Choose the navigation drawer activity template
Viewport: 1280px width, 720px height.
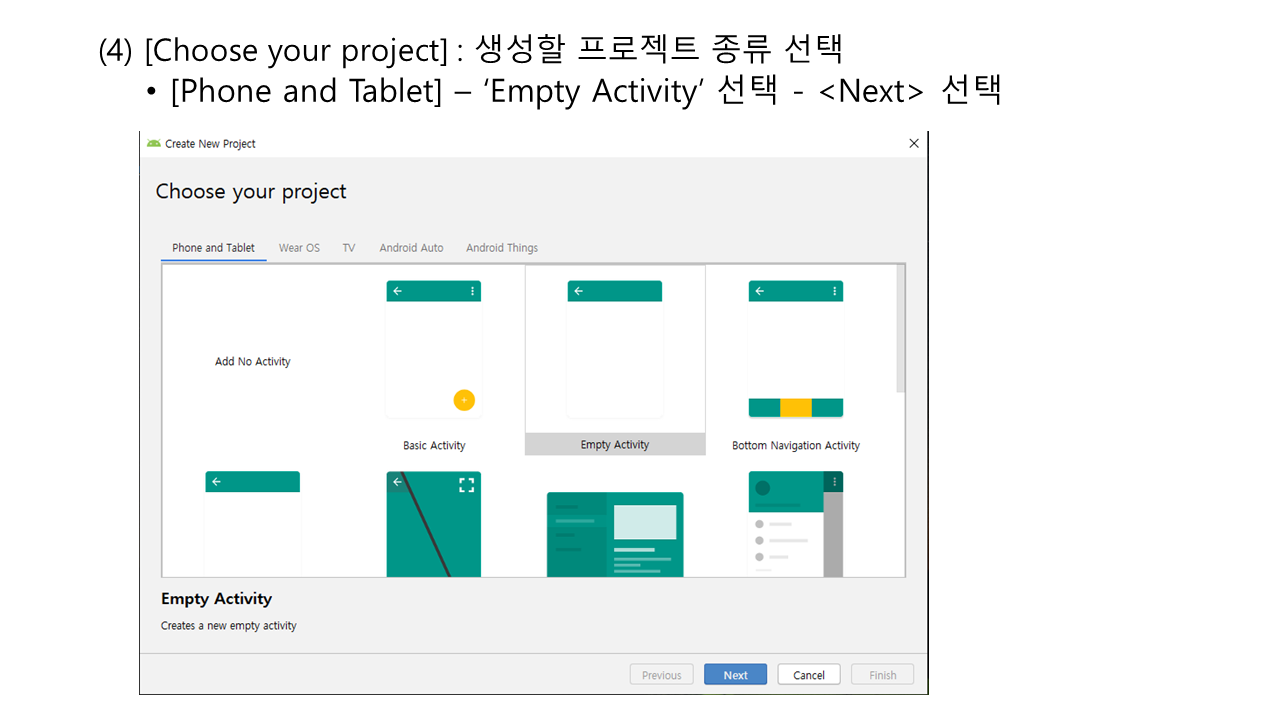tap(796, 524)
